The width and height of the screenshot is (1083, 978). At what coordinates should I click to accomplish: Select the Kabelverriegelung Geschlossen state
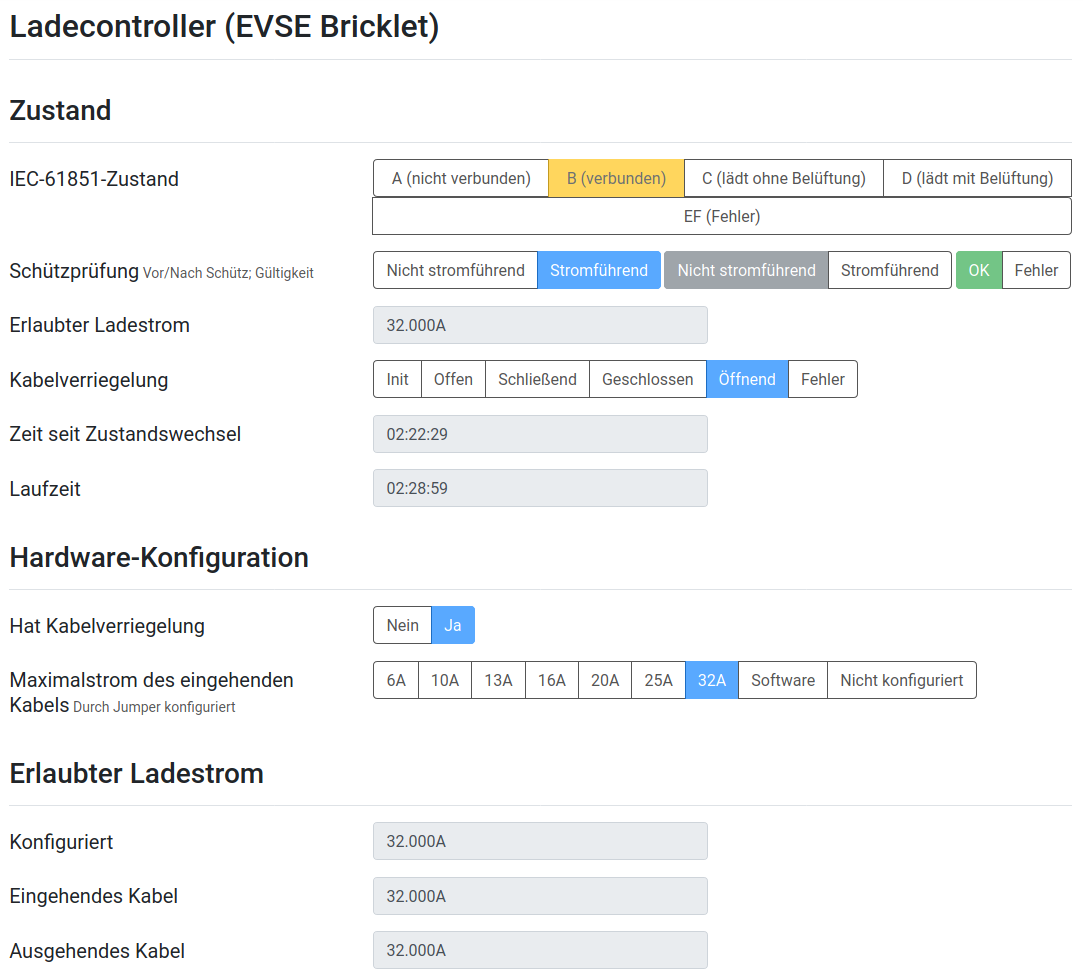click(x=647, y=379)
